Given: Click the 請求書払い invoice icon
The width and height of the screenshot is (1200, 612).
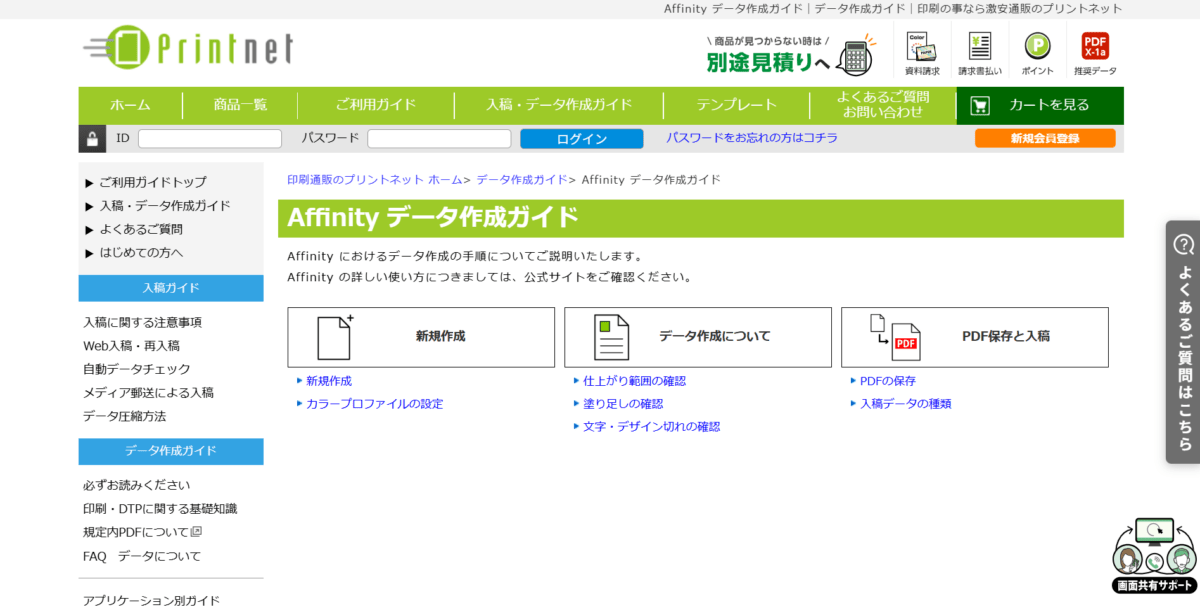Looking at the screenshot, I should (979, 53).
